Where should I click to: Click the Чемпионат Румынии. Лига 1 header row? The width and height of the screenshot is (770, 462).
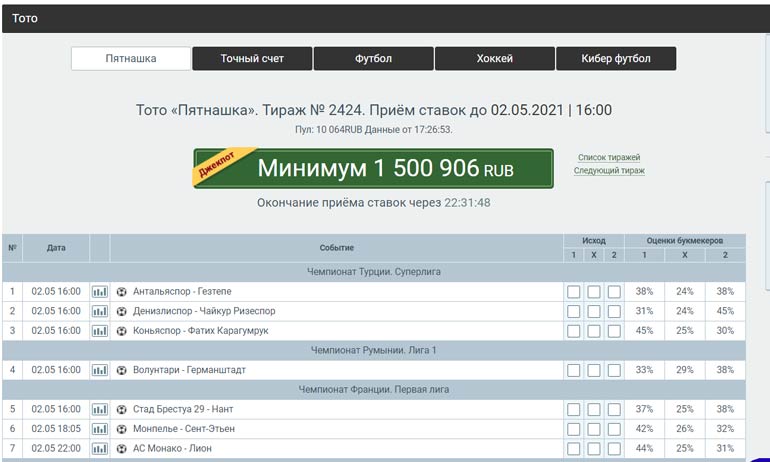pyautogui.click(x=374, y=351)
